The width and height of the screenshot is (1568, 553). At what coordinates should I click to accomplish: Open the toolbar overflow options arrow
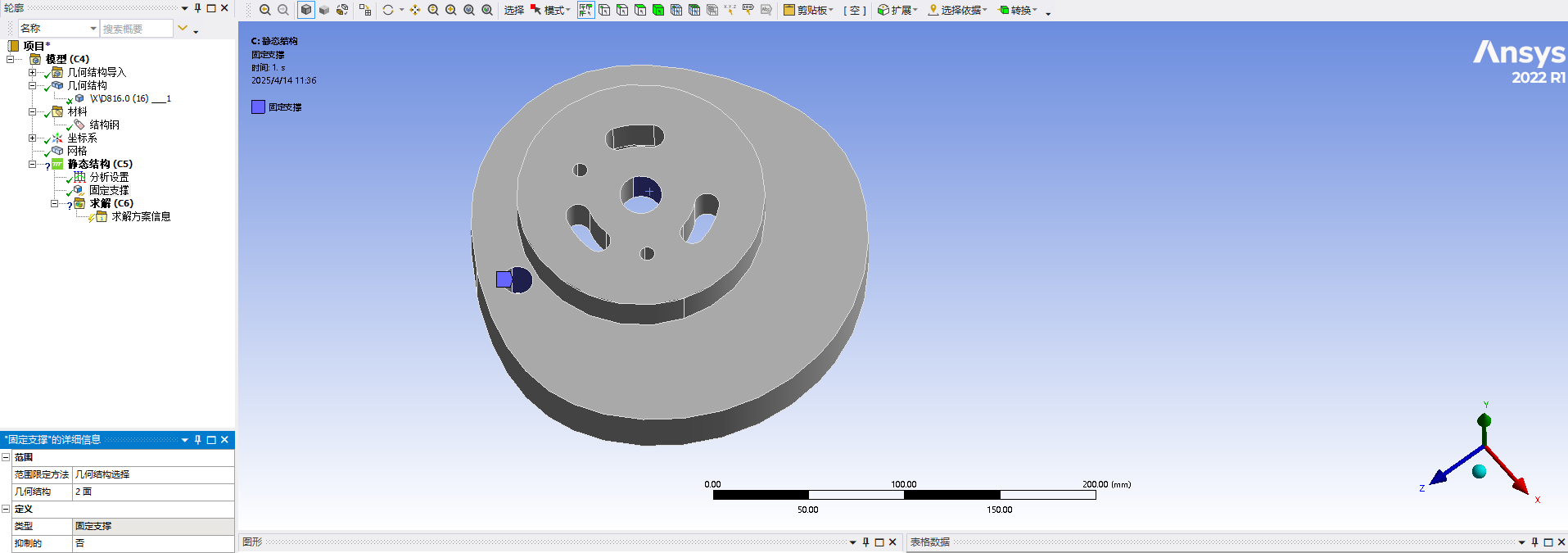(1048, 12)
